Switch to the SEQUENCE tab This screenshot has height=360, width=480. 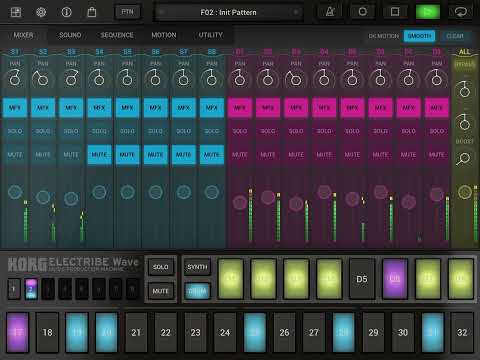(x=117, y=35)
